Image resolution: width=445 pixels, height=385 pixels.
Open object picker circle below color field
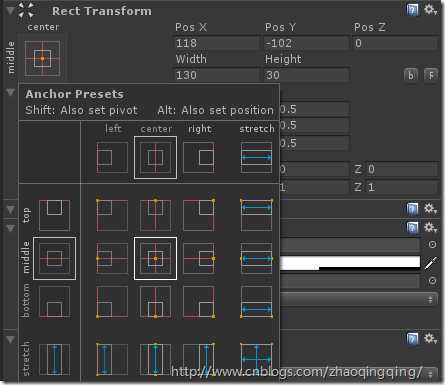point(432,281)
